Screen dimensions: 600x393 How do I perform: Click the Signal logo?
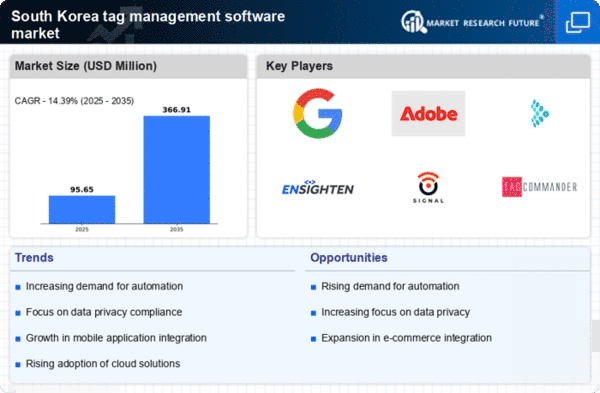428,188
